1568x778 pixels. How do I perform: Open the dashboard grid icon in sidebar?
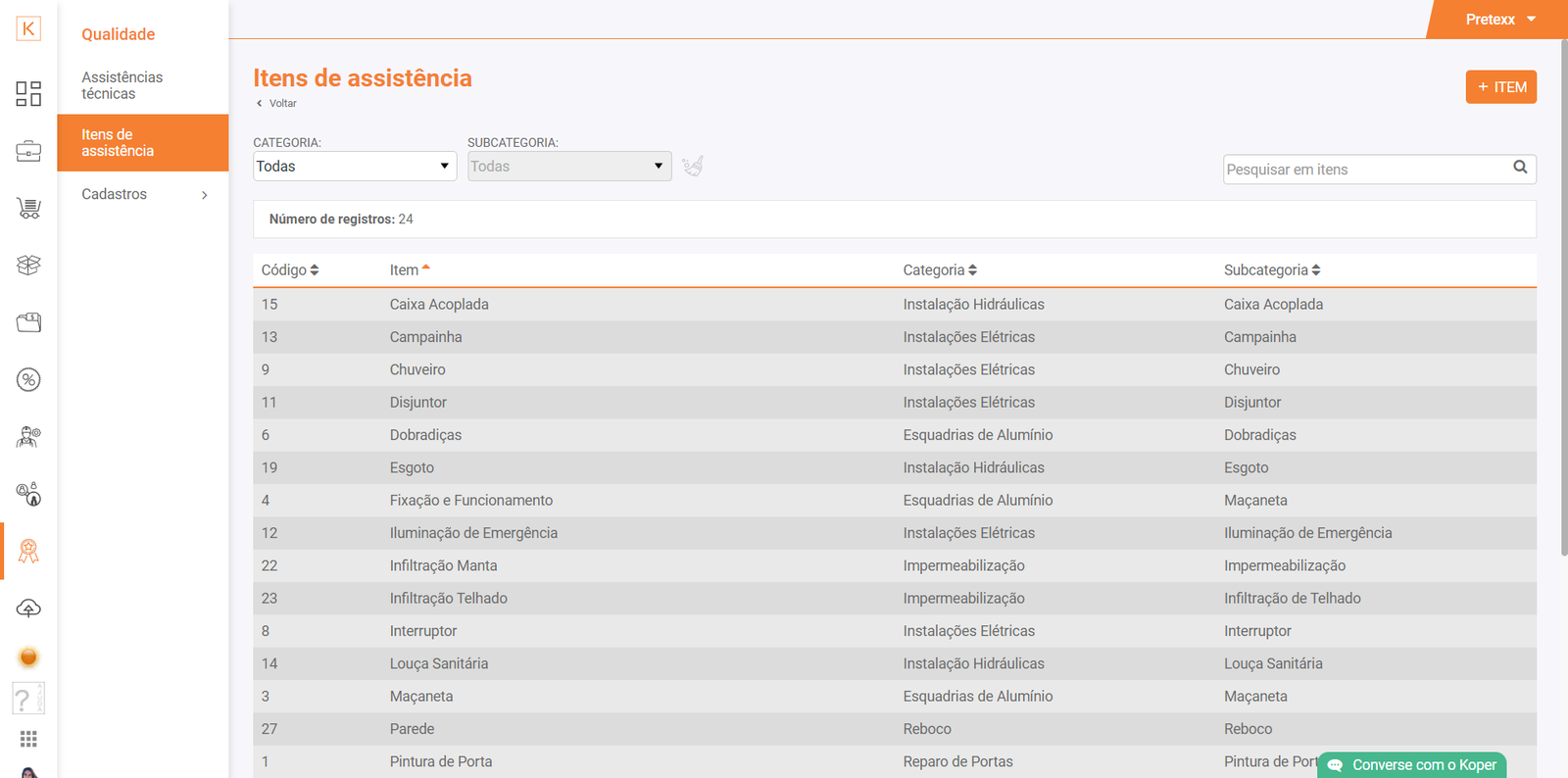pos(28,94)
